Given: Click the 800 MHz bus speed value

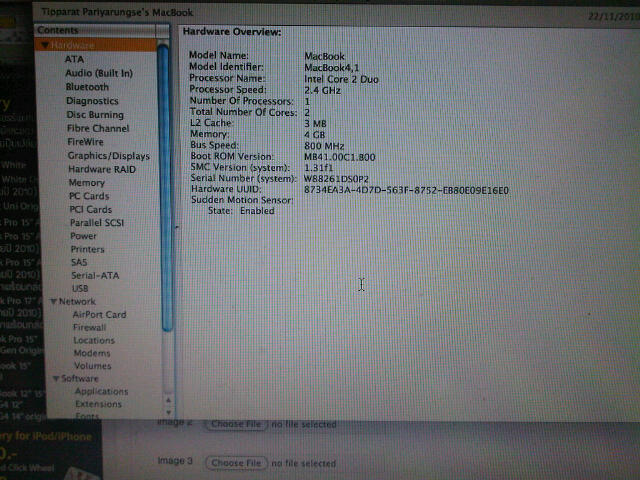Looking at the screenshot, I should tap(324, 146).
